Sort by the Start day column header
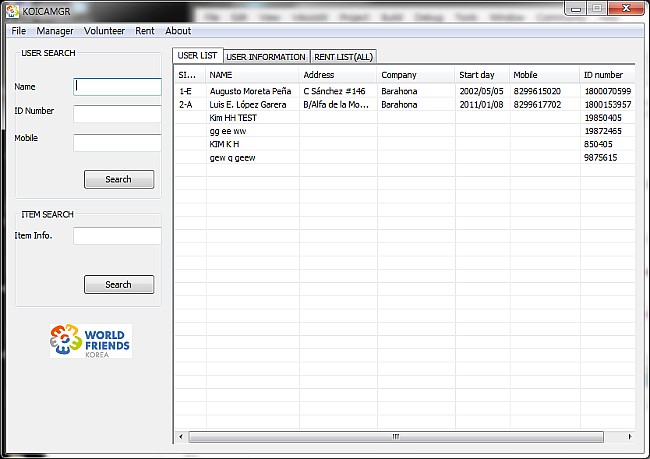This screenshot has width=650, height=459. click(483, 75)
